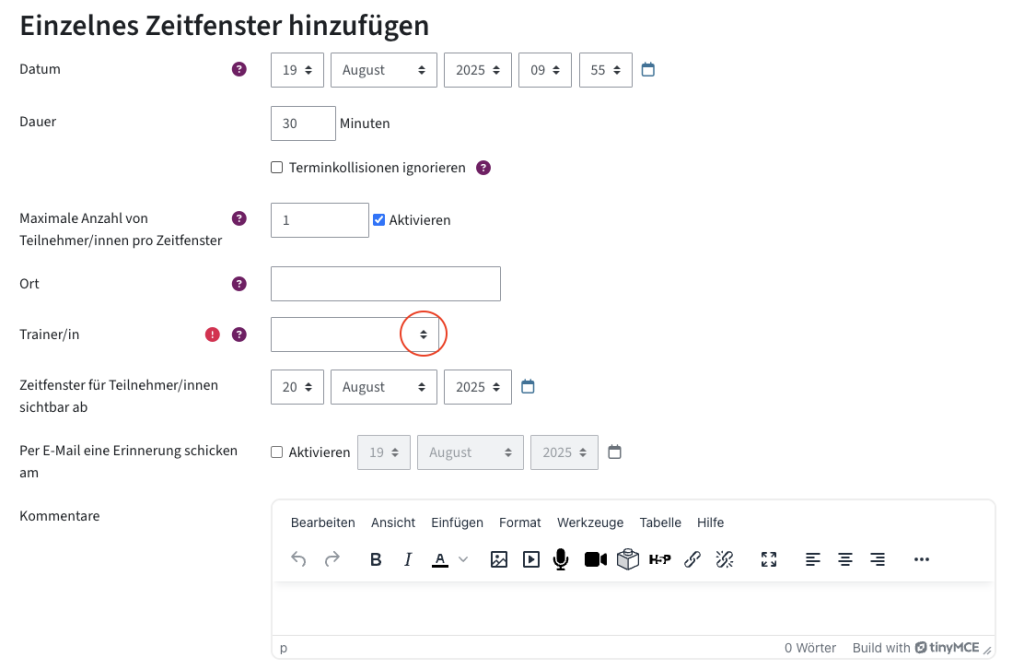The width and height of the screenshot is (1024, 669).
Task: Click the content bank box icon
Action: (628, 559)
